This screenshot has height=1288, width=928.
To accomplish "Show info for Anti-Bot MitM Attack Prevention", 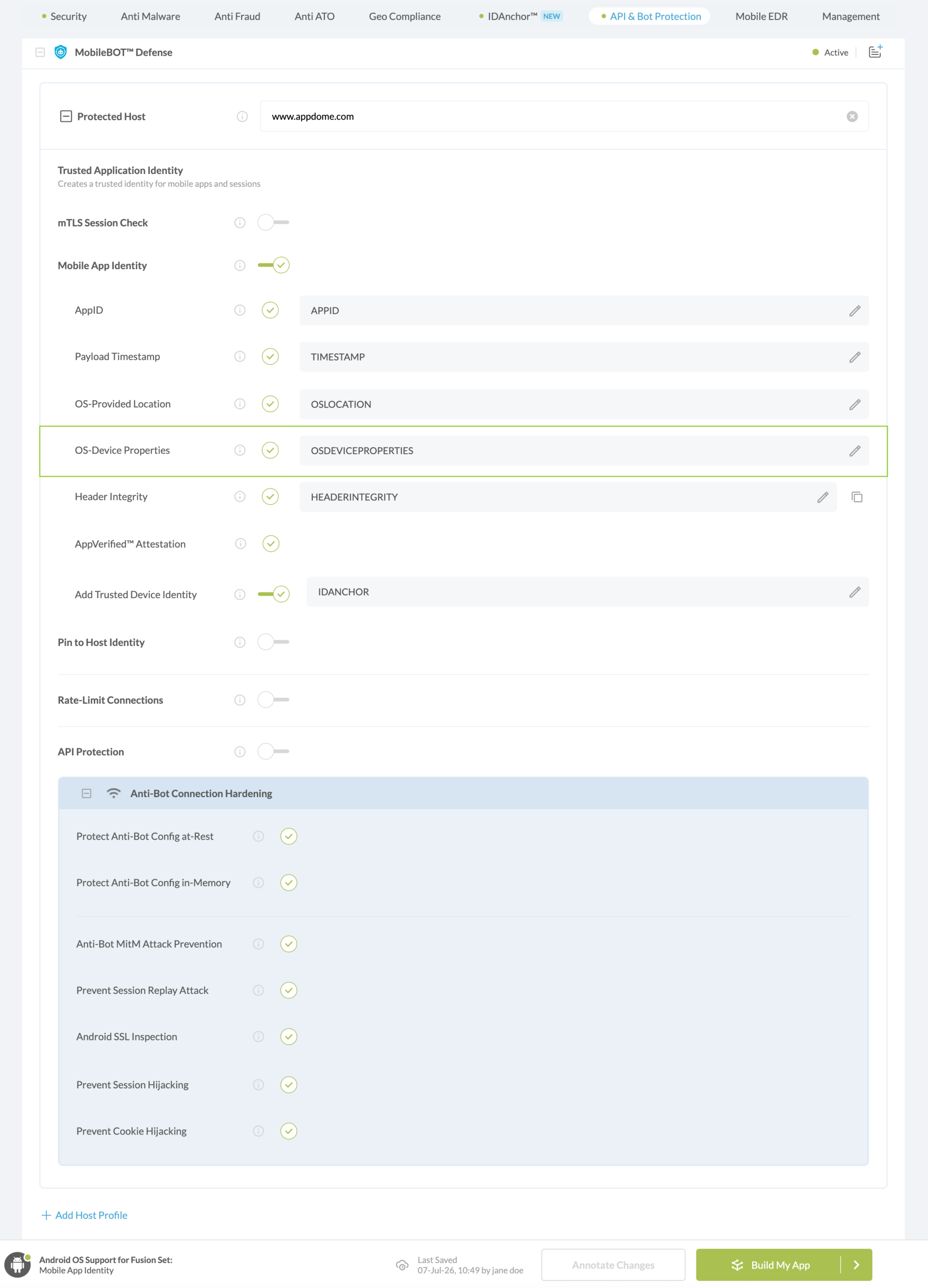I will (x=259, y=944).
